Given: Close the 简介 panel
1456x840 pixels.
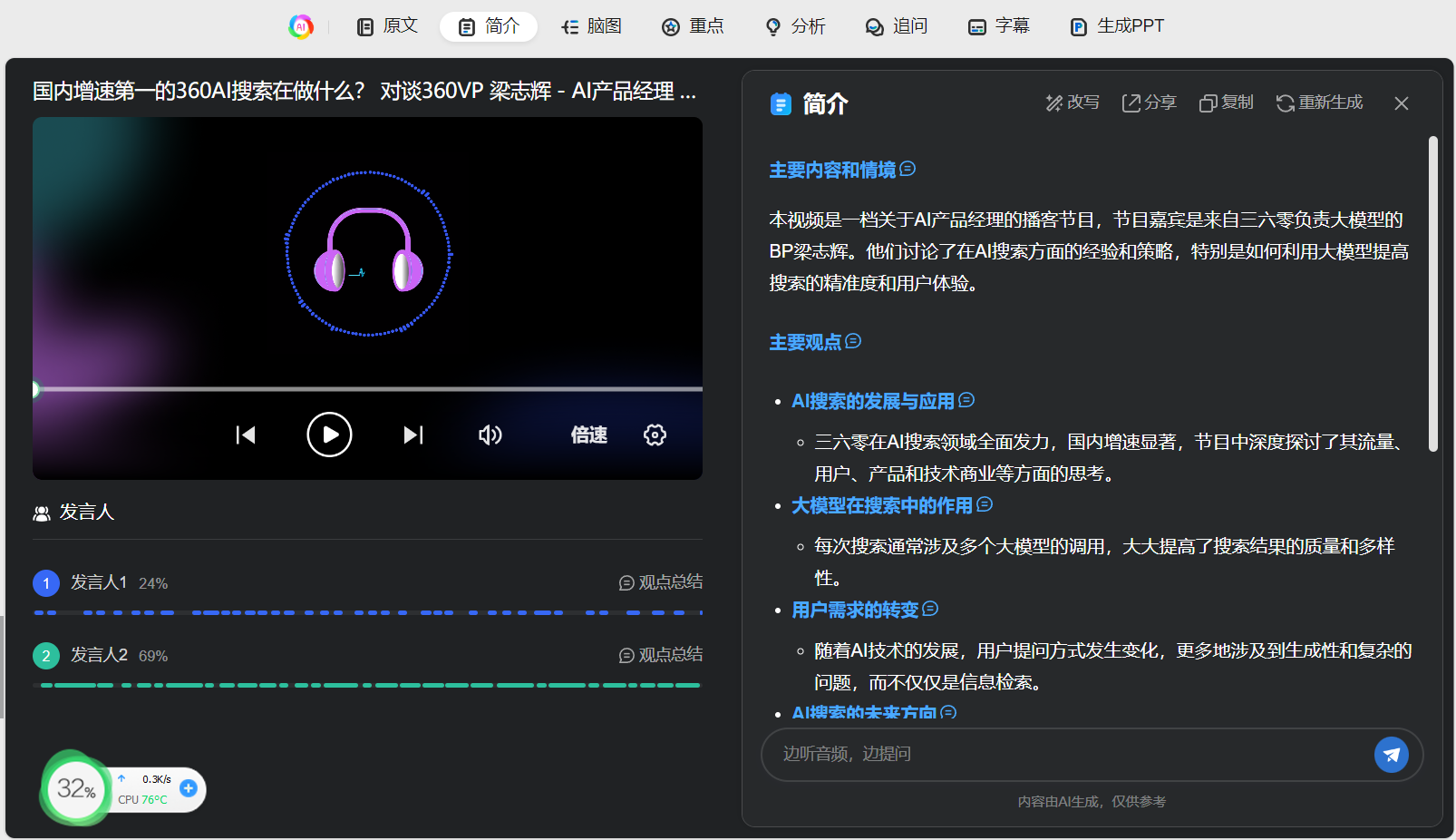Looking at the screenshot, I should [x=1402, y=103].
